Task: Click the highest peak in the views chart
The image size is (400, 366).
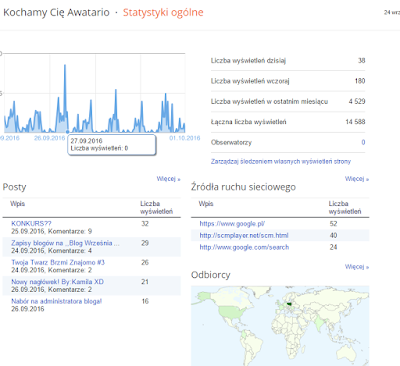Action: coord(65,65)
